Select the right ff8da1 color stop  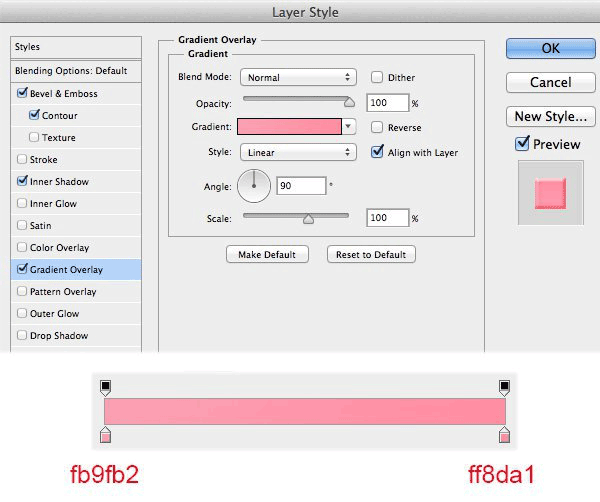pos(504,435)
